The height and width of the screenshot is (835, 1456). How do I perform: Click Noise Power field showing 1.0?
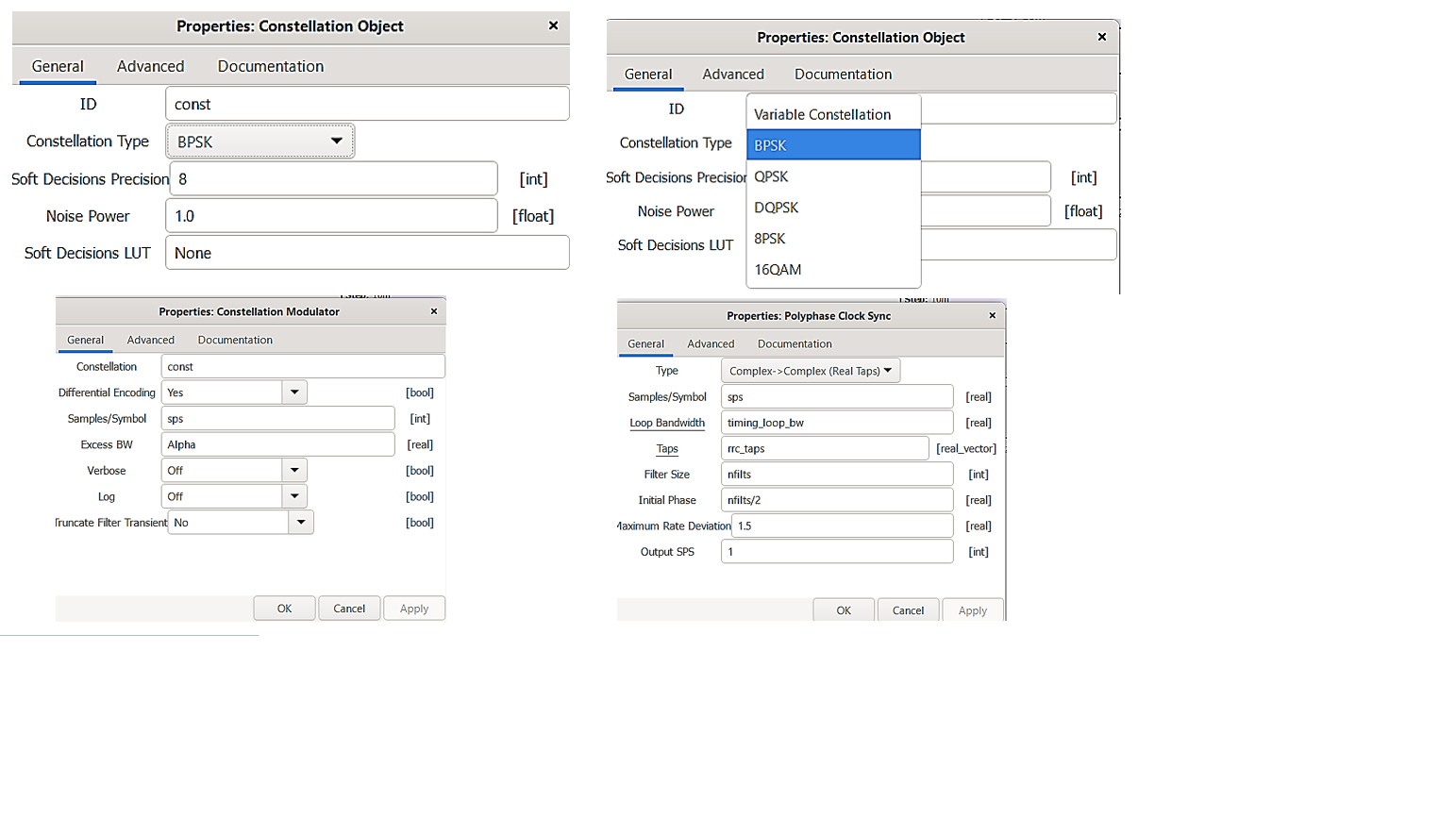pyautogui.click(x=331, y=216)
